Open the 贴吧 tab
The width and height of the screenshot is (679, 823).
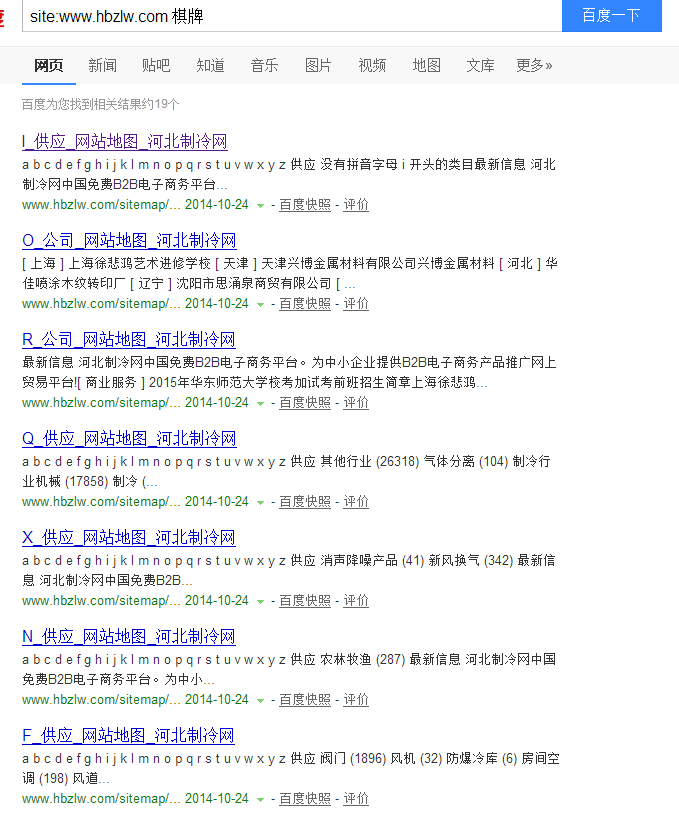(x=156, y=66)
